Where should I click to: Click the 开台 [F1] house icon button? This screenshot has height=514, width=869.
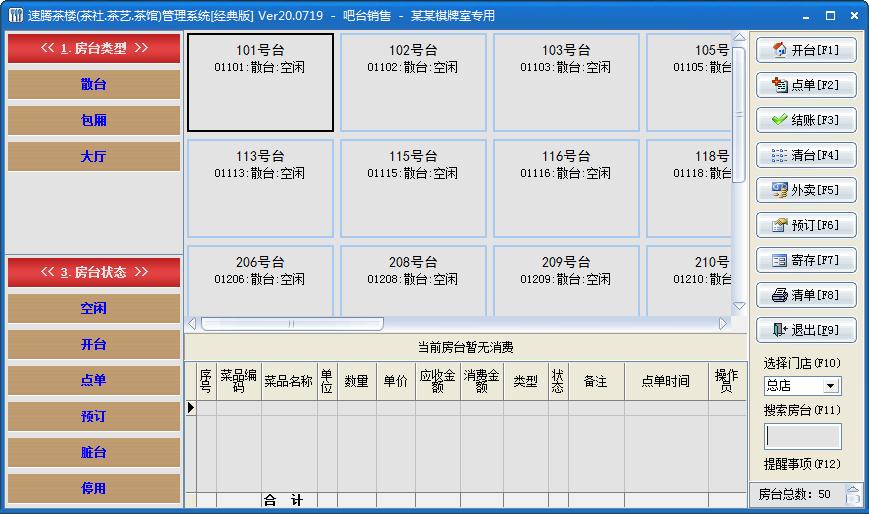[805, 50]
